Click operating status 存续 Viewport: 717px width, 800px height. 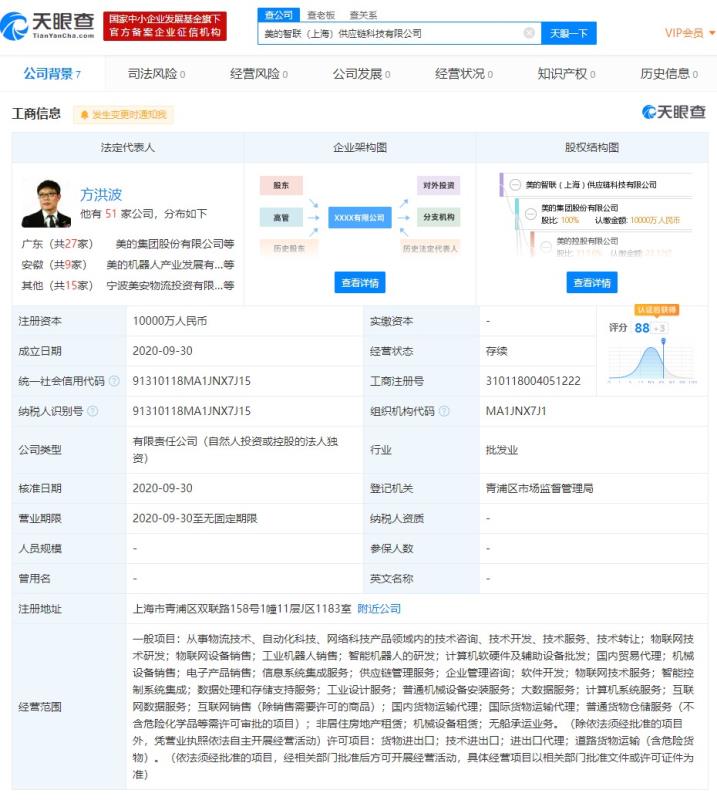click(x=497, y=352)
